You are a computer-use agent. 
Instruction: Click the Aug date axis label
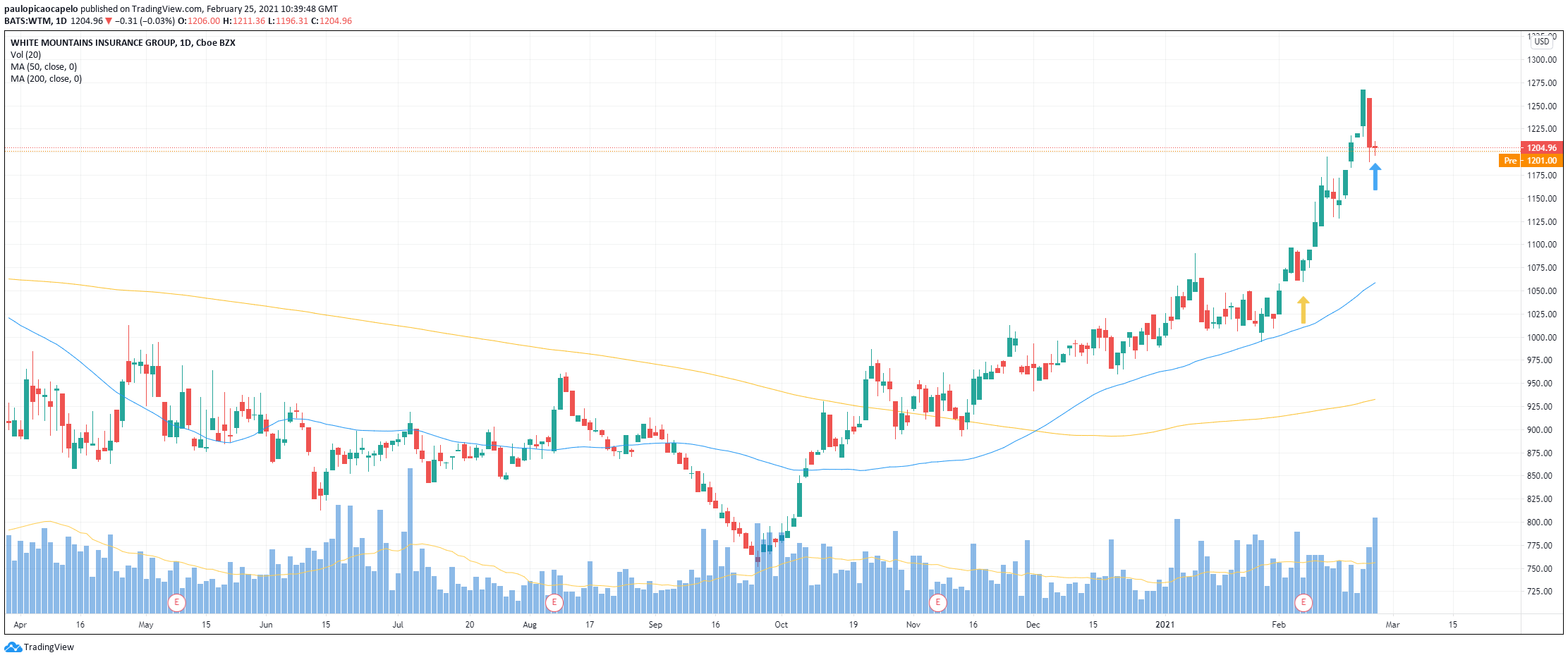point(530,625)
